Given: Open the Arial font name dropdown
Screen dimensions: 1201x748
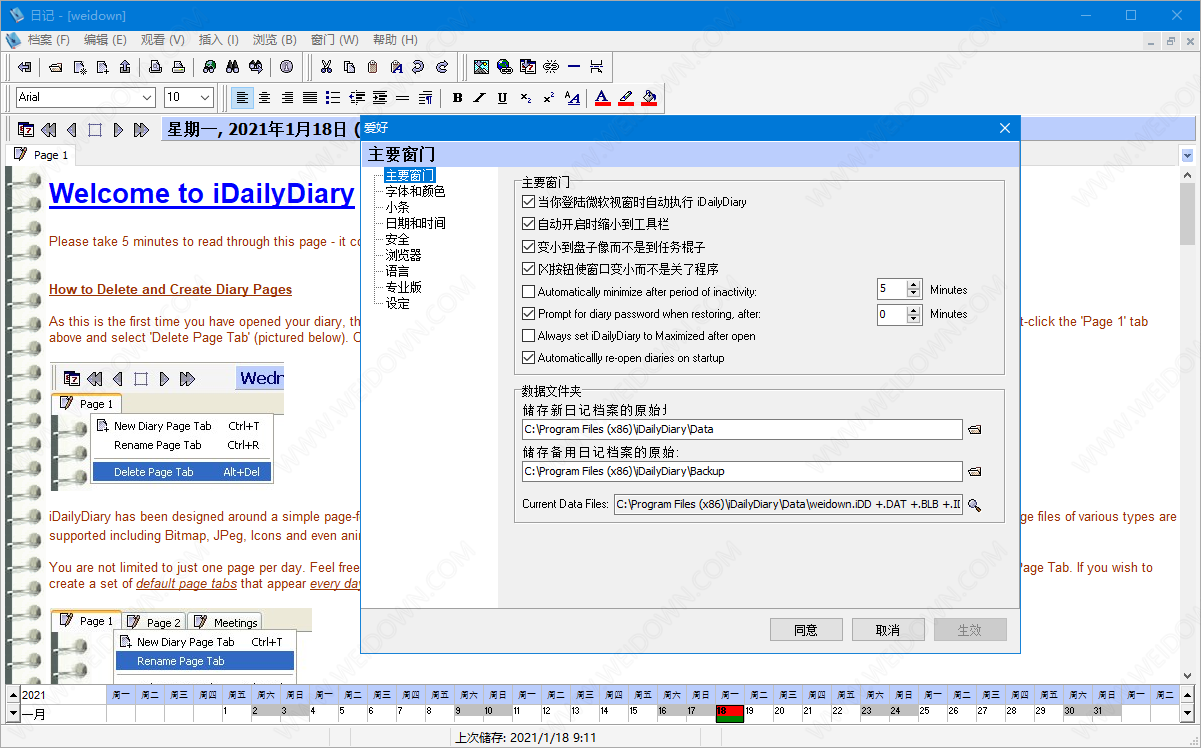Looking at the screenshot, I should pyautogui.click(x=148, y=97).
